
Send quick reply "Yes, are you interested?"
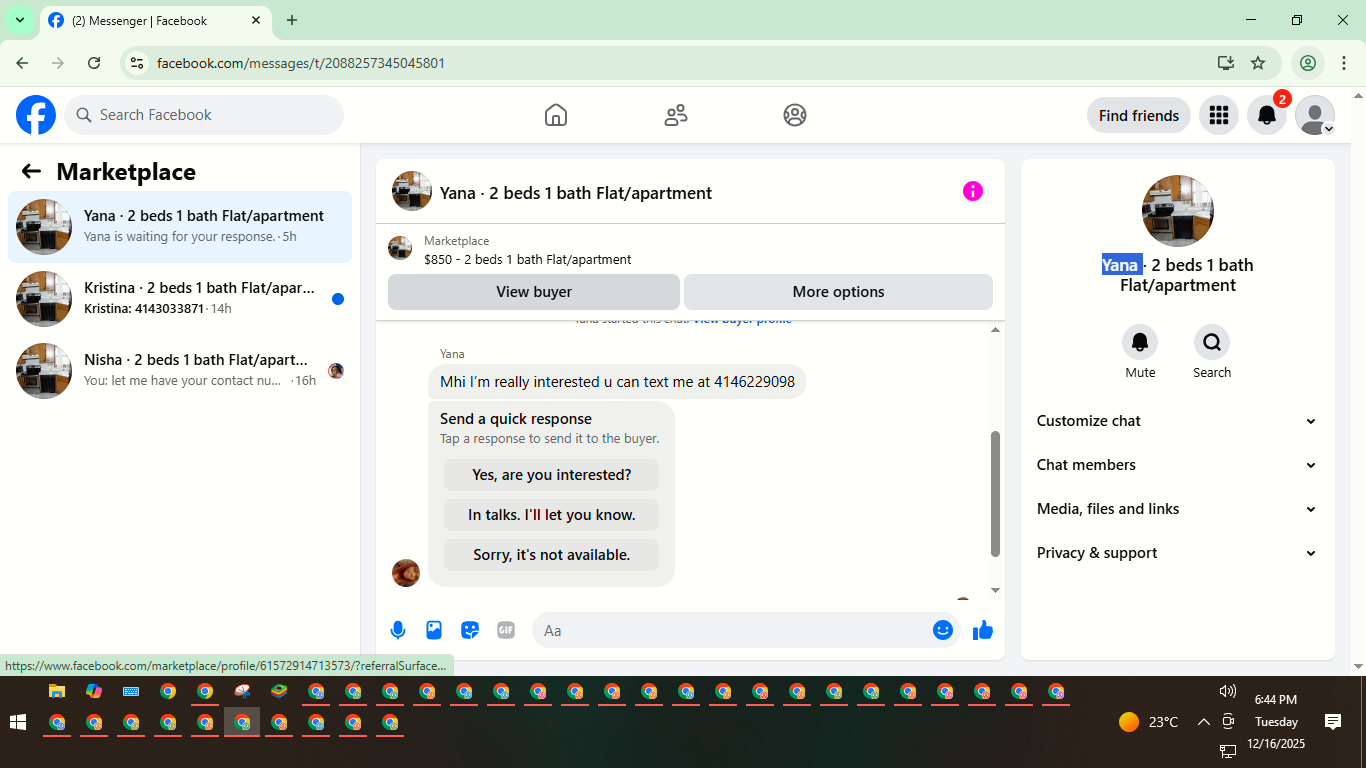coord(552,475)
